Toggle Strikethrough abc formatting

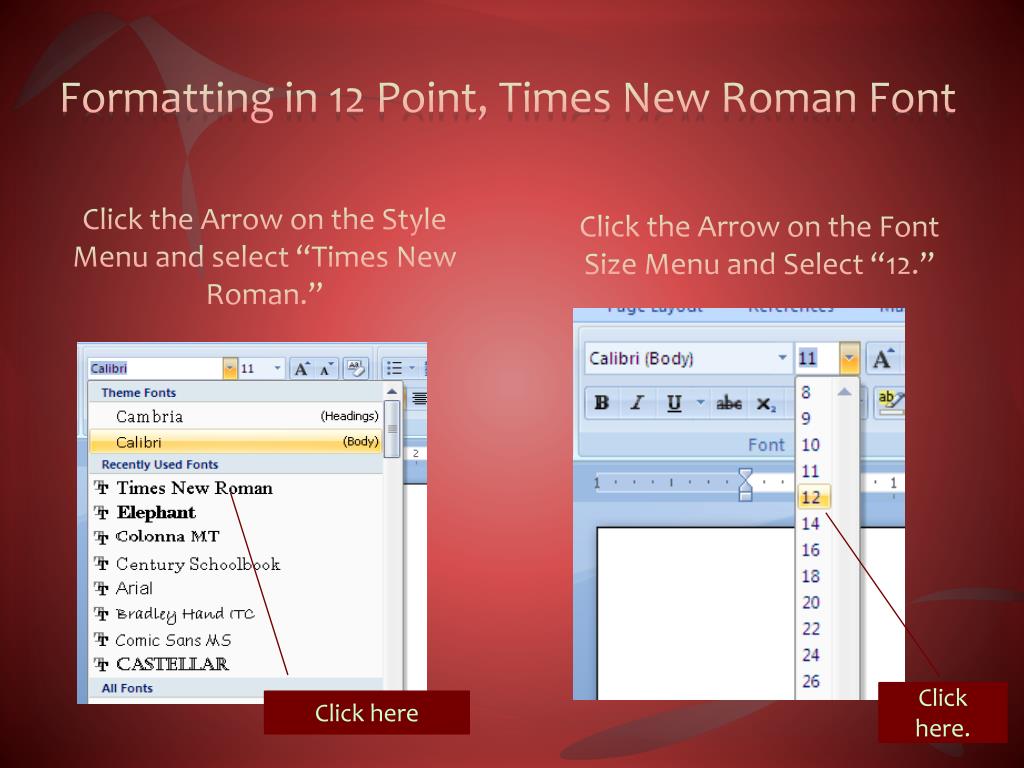pyautogui.click(x=729, y=404)
